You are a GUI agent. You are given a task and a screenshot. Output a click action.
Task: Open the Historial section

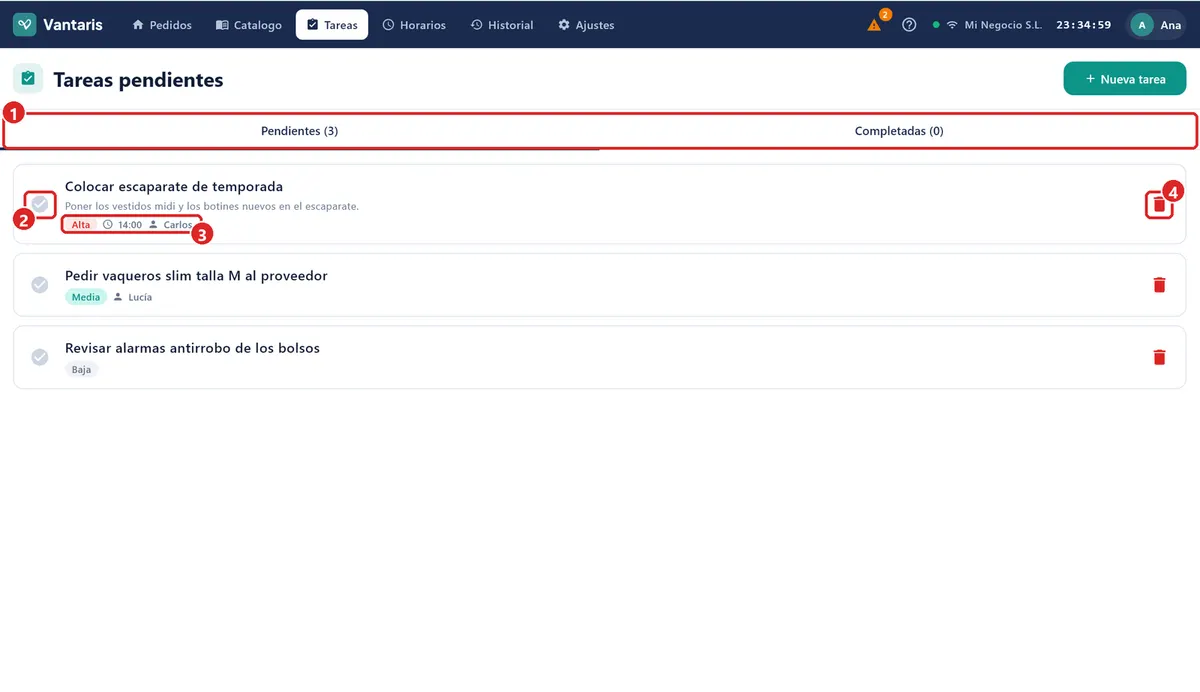click(x=502, y=25)
